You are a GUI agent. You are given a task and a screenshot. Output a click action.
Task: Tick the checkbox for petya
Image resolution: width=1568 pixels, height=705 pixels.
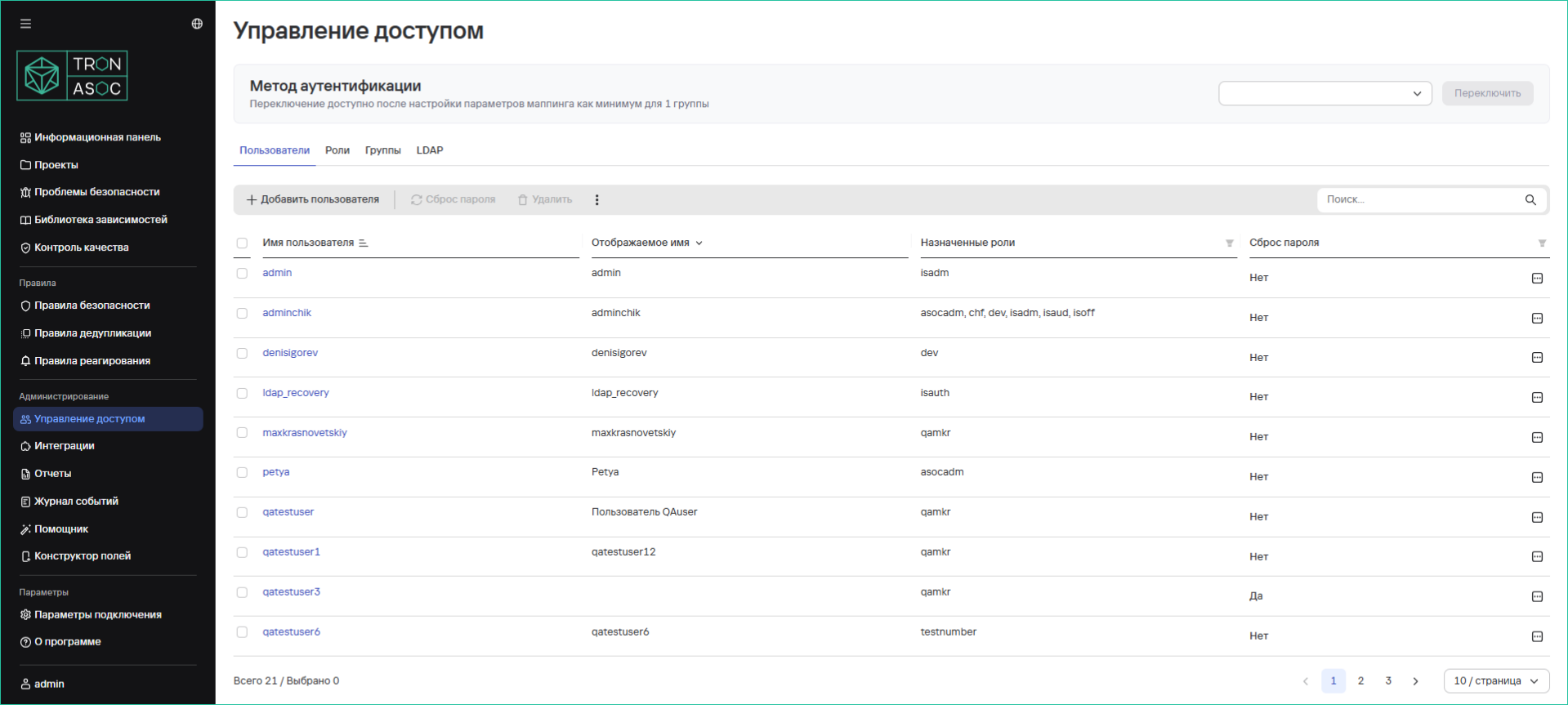pos(242,473)
